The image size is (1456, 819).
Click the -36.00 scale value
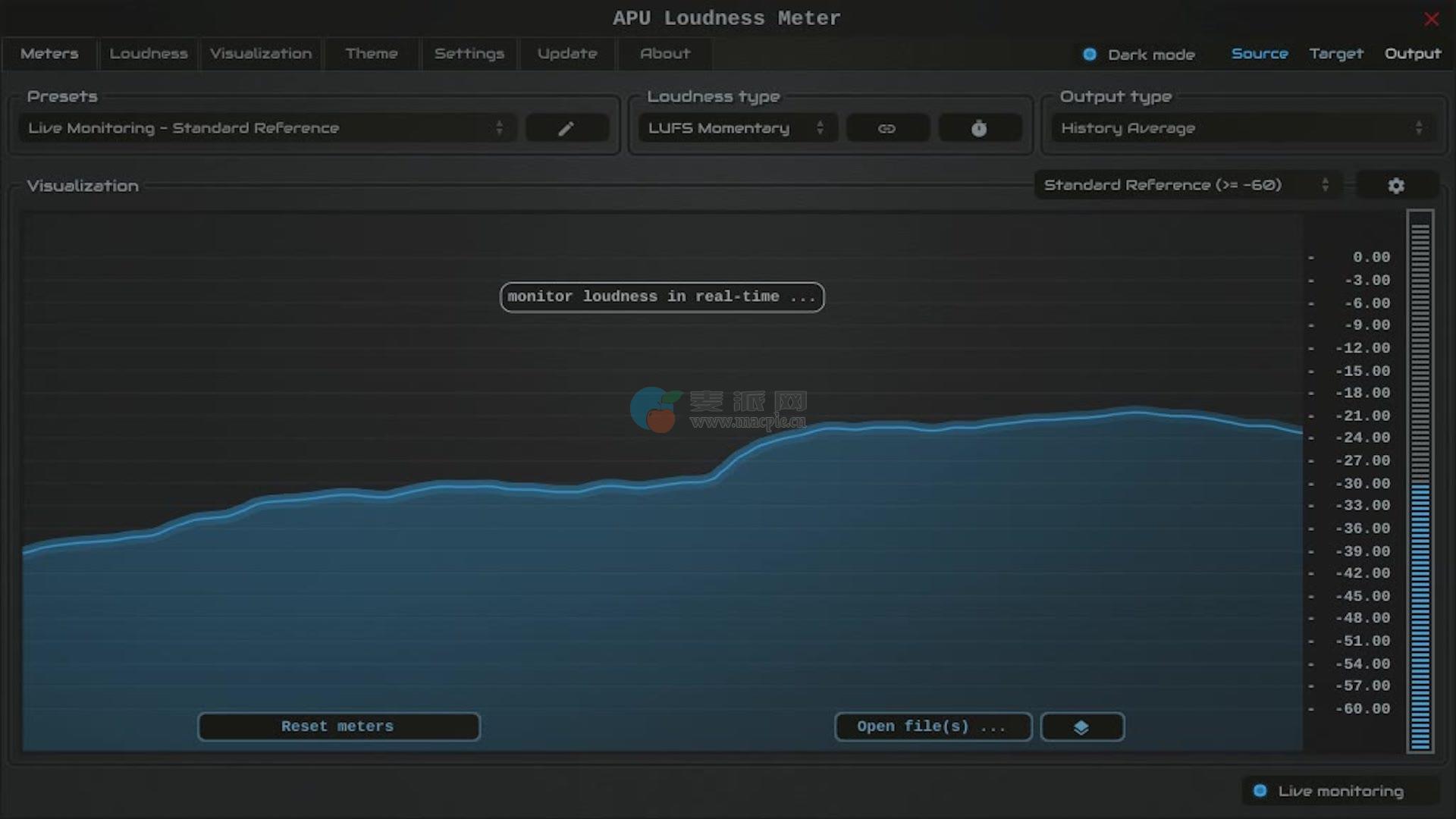click(x=1363, y=528)
